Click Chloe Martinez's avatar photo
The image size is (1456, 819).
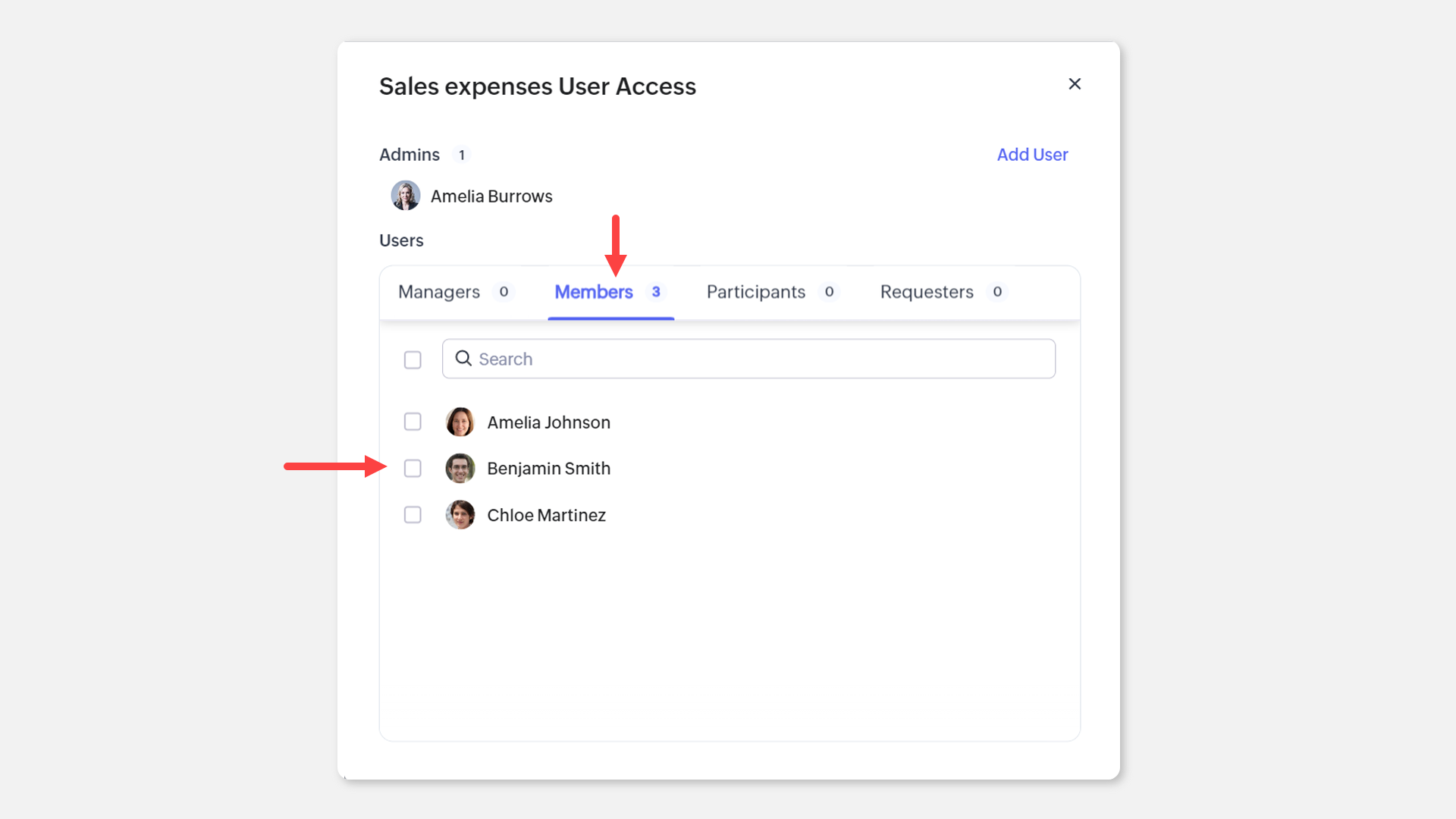click(x=460, y=515)
